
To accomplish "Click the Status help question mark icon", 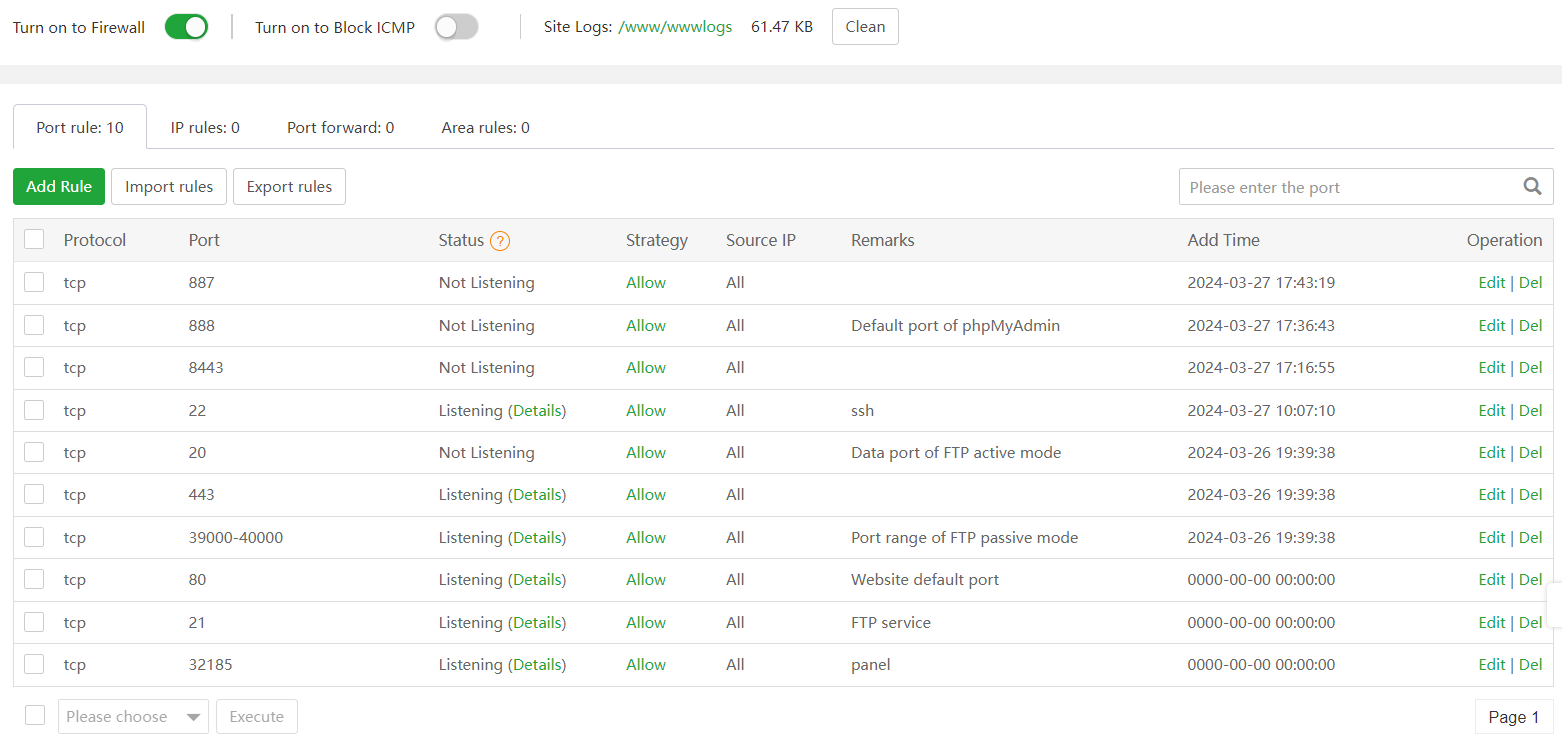I will click(500, 241).
